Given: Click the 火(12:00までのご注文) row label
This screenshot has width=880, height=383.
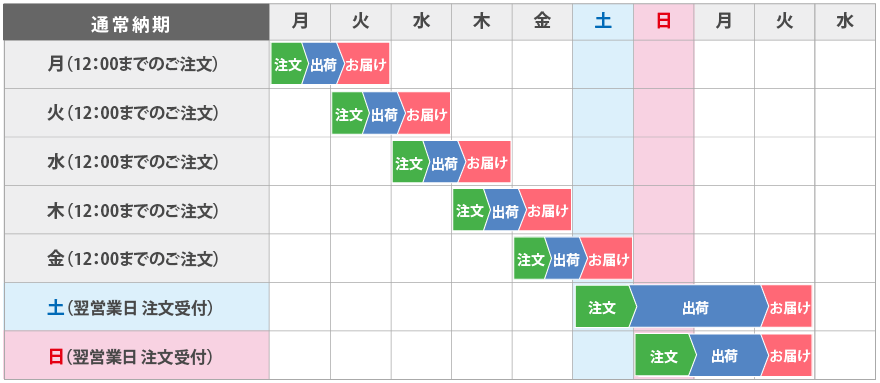Looking at the screenshot, I should (x=136, y=113).
